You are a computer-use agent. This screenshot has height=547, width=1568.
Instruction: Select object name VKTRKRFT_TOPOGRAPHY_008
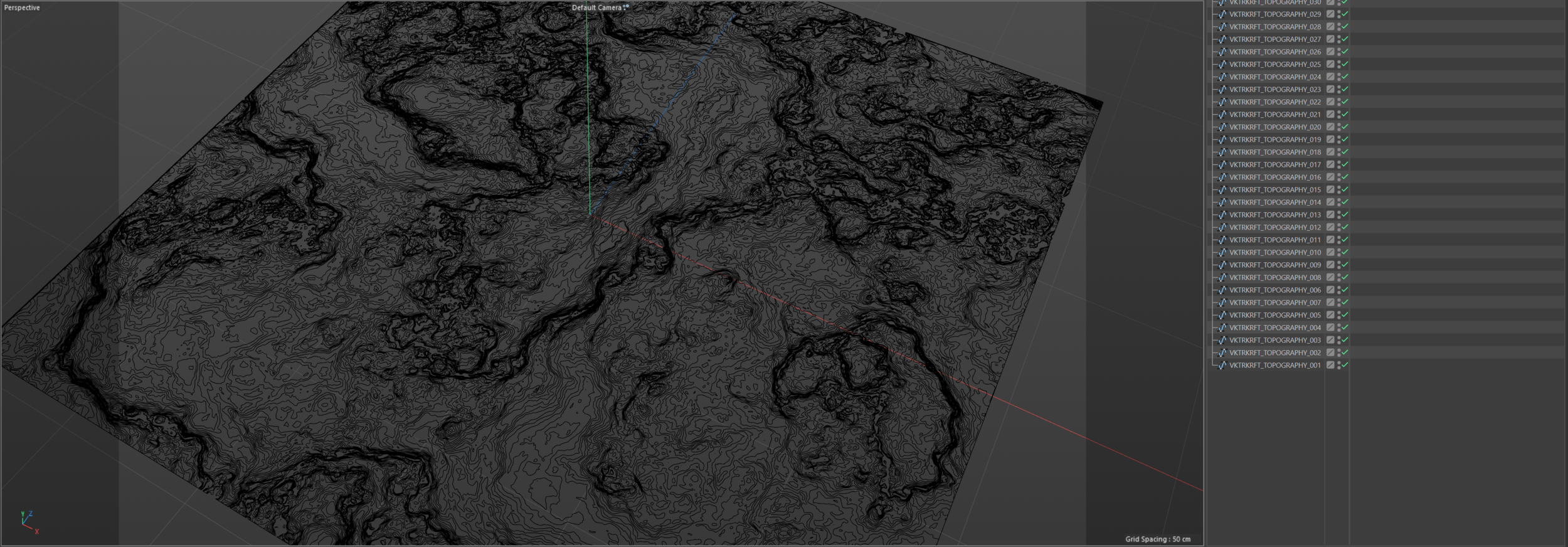click(x=1274, y=278)
